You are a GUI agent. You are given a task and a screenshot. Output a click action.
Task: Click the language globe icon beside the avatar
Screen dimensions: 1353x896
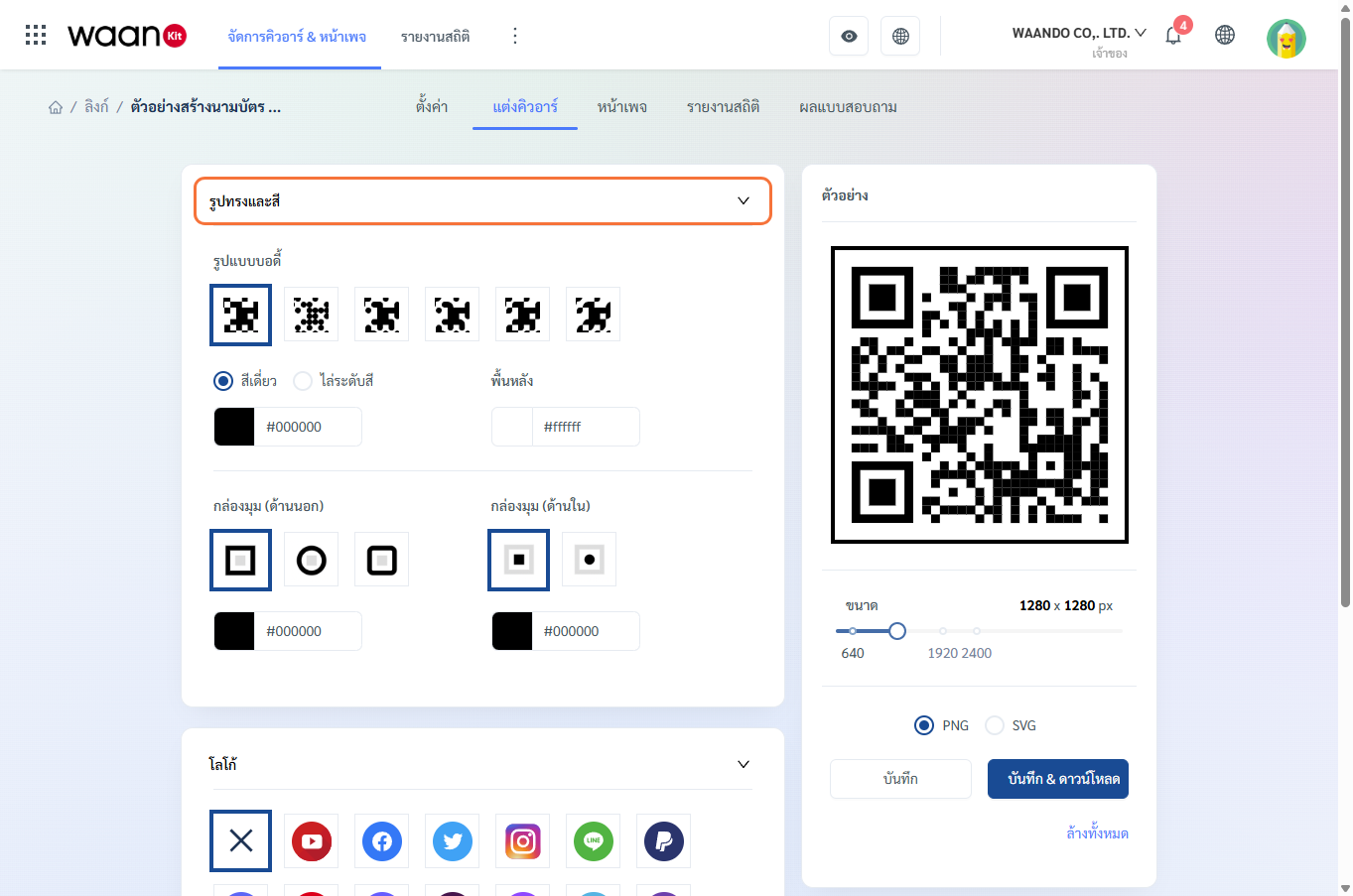point(1225,36)
